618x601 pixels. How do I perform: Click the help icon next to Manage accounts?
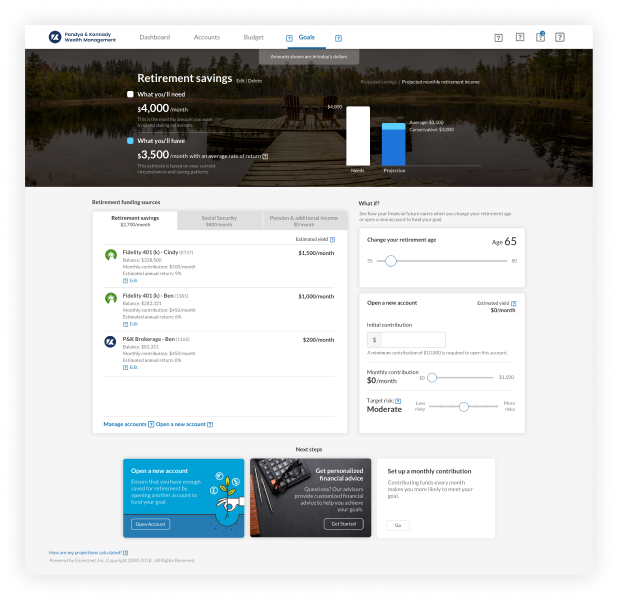151,425
